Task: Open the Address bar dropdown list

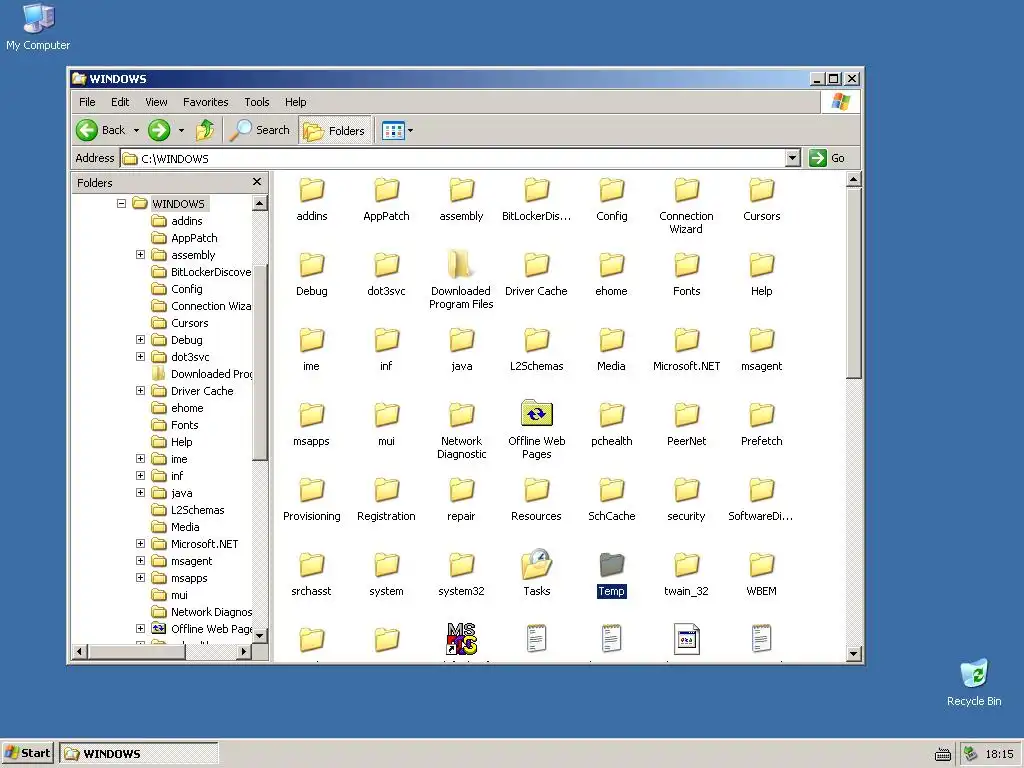Action: 792,158
